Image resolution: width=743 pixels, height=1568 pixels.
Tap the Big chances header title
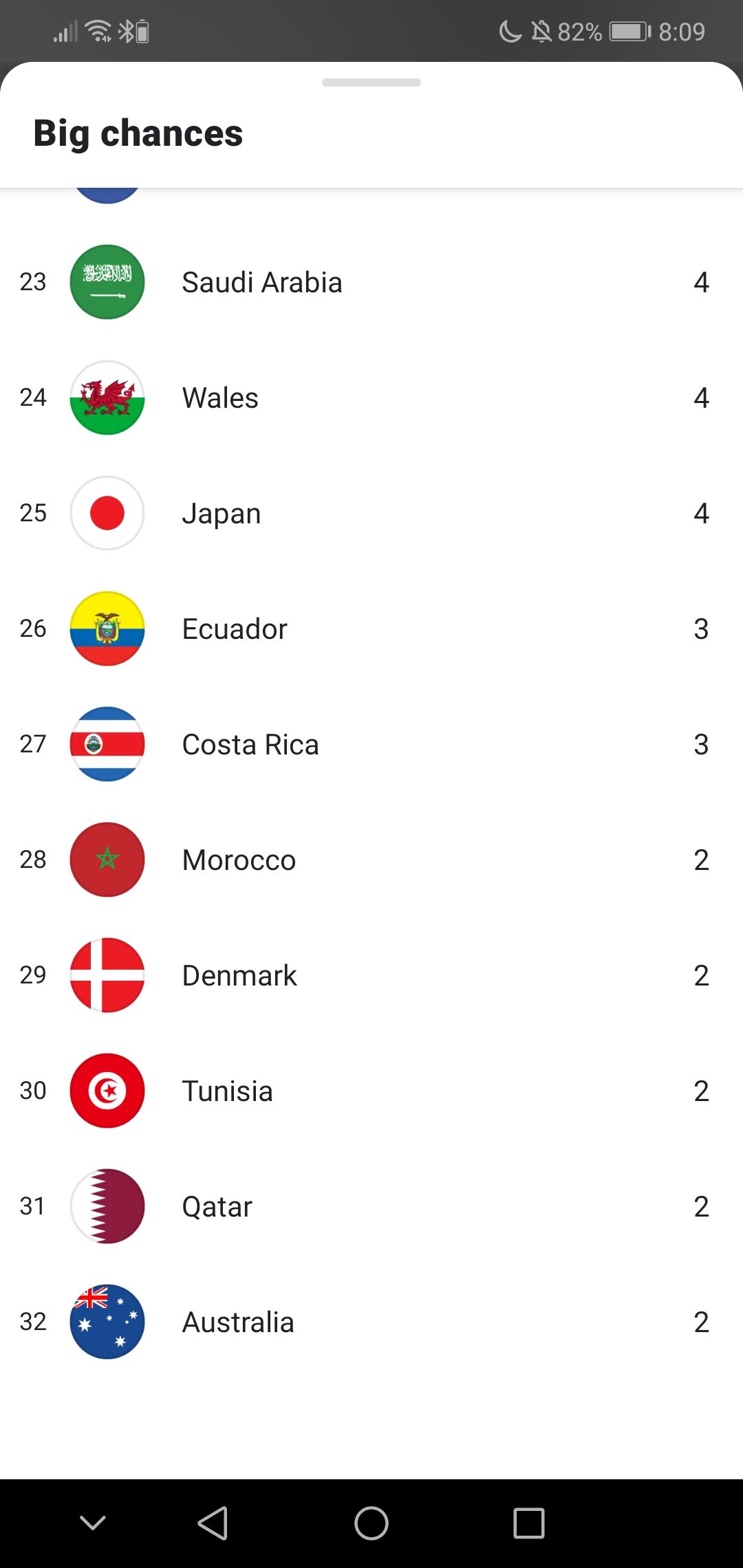(138, 133)
